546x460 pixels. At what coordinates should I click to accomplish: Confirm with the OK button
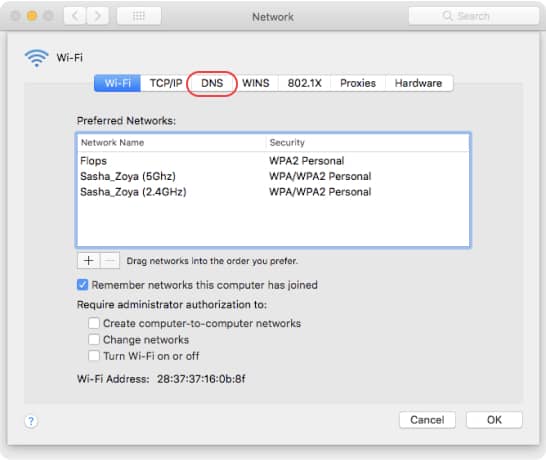coord(494,420)
